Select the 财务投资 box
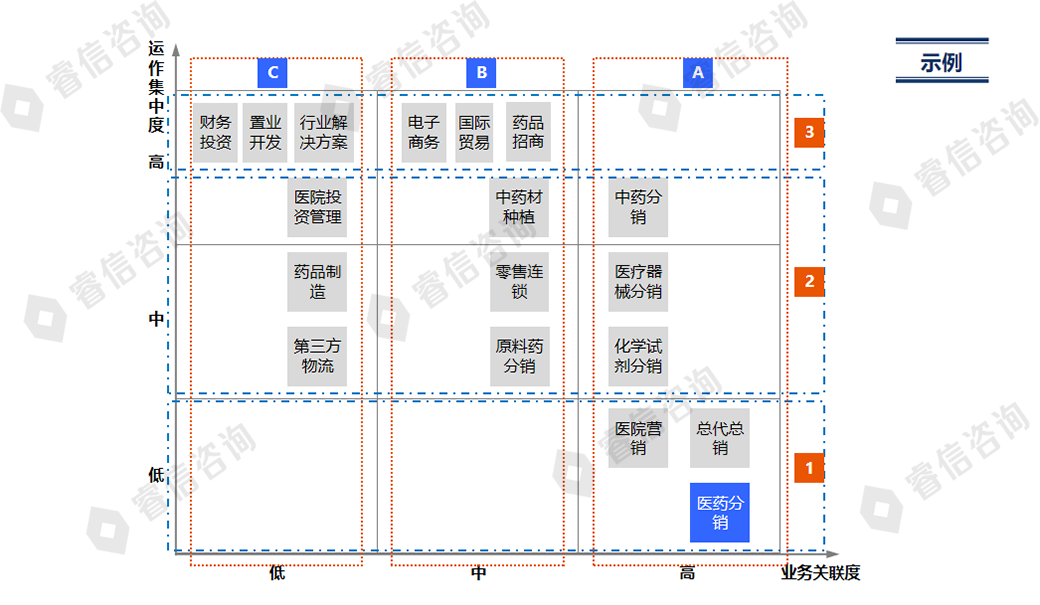This screenshot has width=1040, height=605. [x=215, y=132]
